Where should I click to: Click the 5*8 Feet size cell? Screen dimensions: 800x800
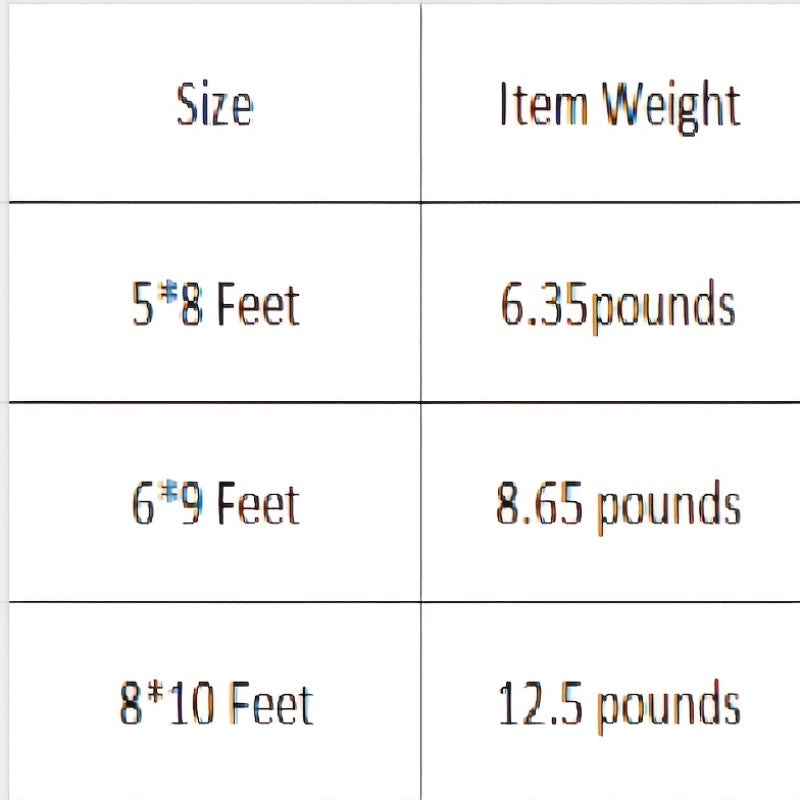point(215,304)
